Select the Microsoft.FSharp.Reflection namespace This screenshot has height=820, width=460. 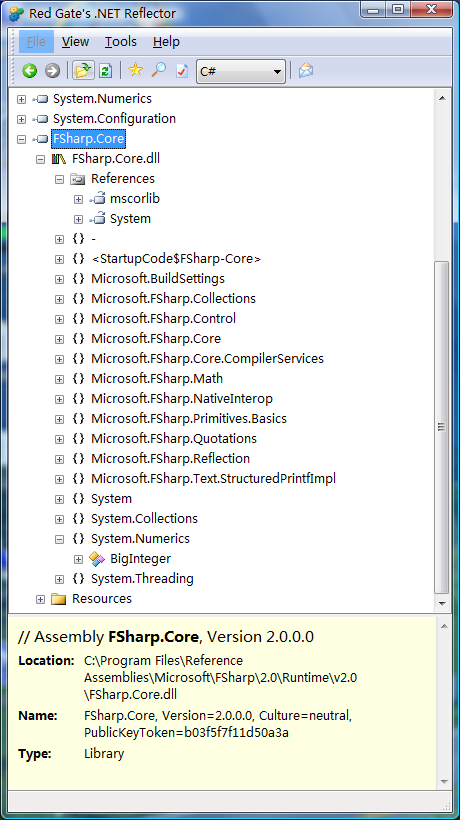[170, 459]
